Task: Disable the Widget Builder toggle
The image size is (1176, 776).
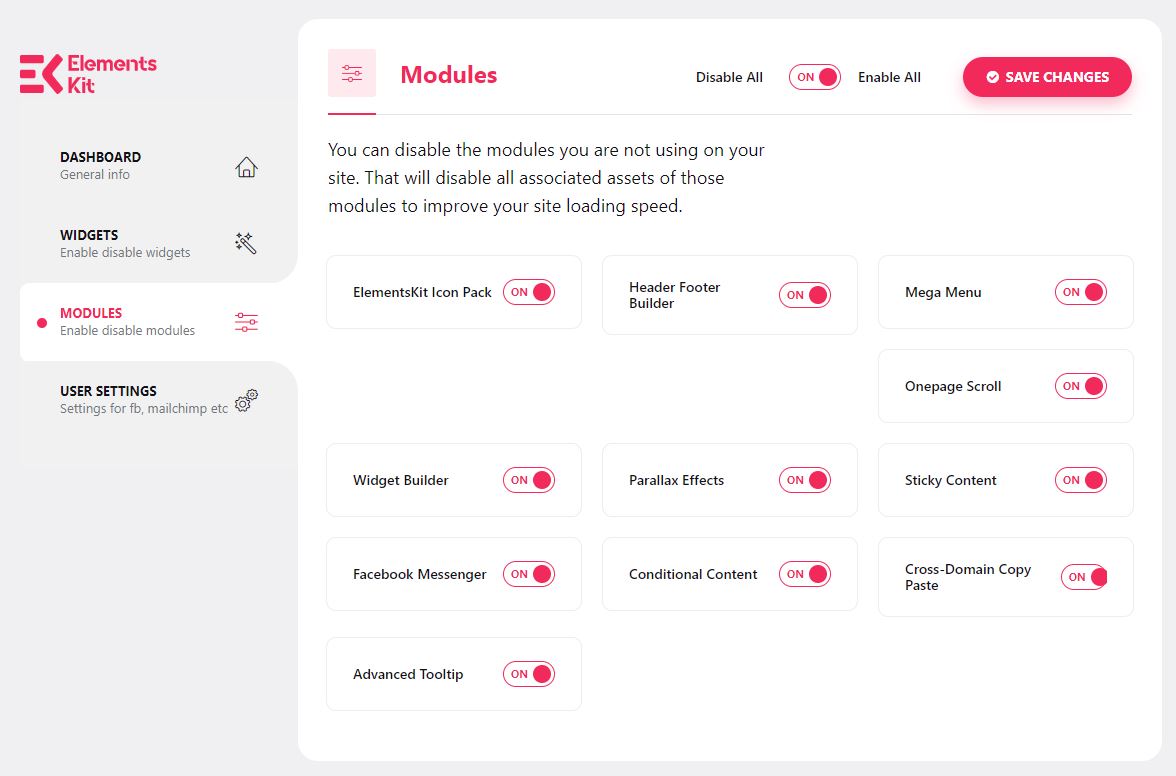Action: coord(529,480)
